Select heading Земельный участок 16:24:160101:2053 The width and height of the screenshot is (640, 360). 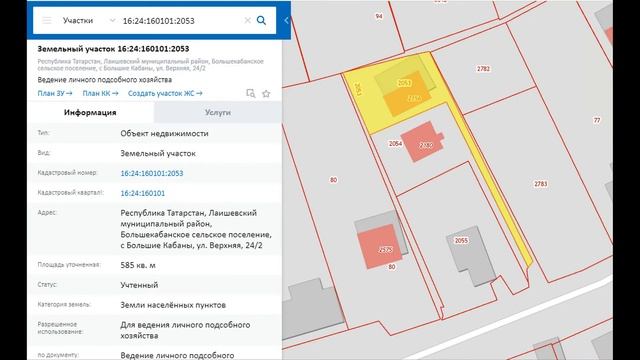click(x=113, y=49)
